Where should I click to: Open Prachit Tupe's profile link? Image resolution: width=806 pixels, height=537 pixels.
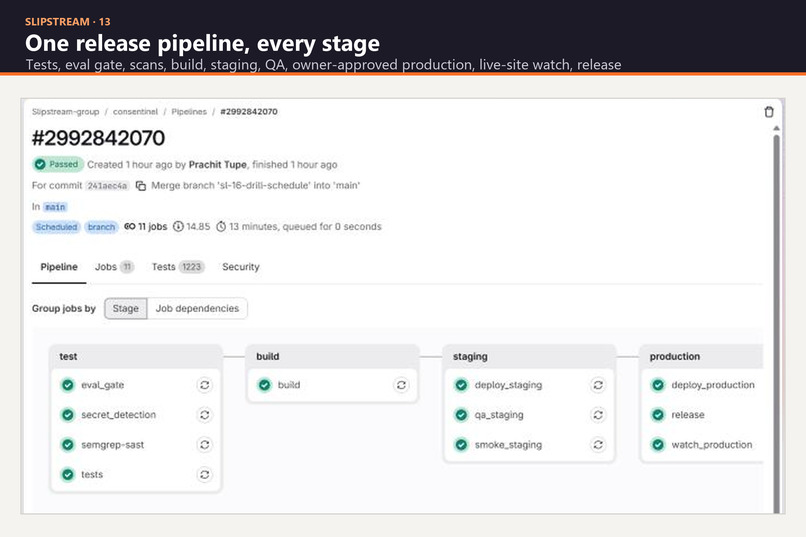(x=217, y=164)
